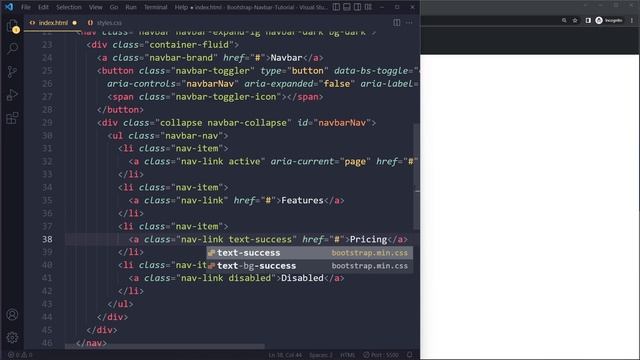Open the Source Control view
Screen dimensions: 640x360
click(x=12, y=72)
